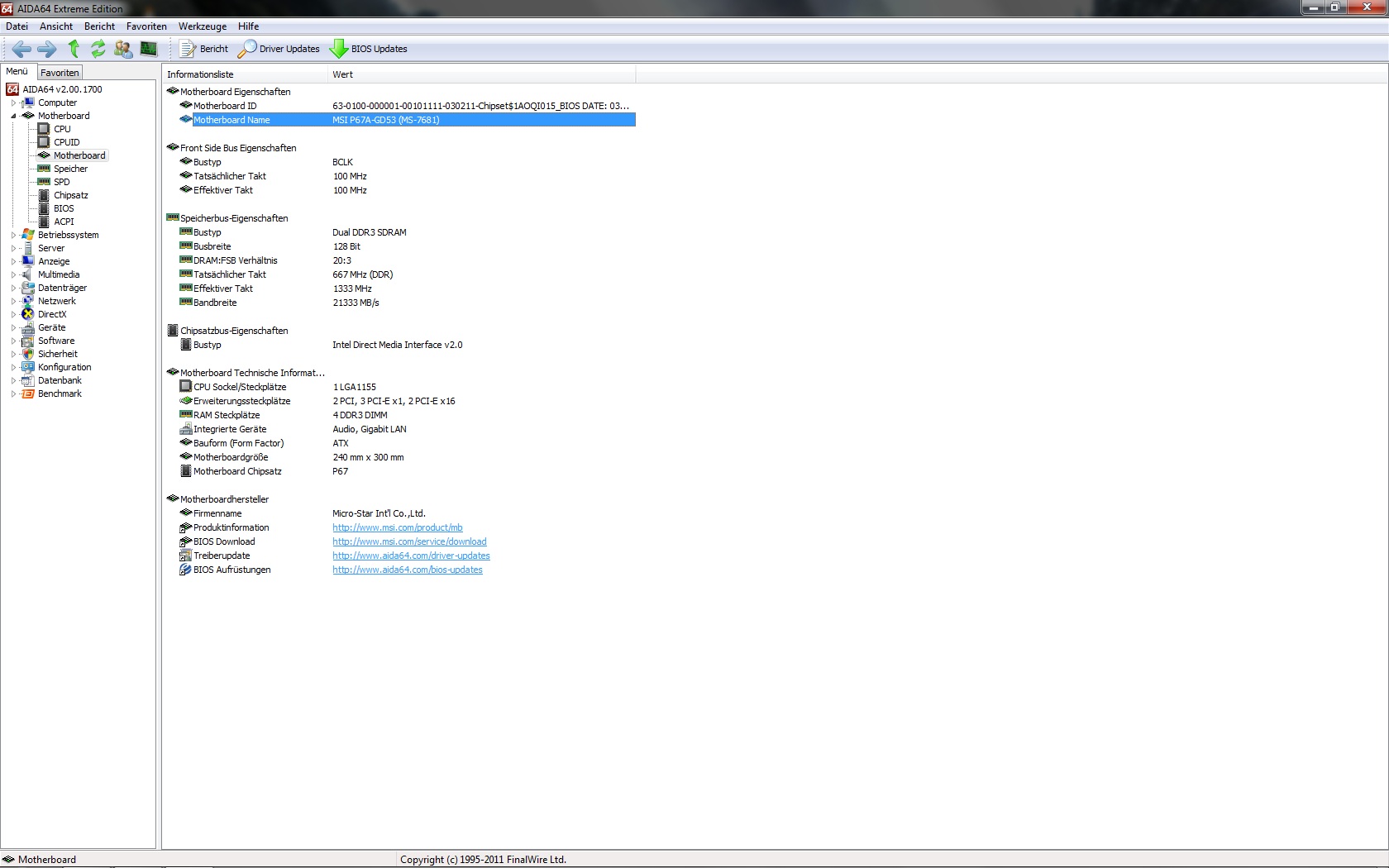Click the Konfiguration icon in tree
Screen dimensions: 1389x868
click(x=28, y=367)
